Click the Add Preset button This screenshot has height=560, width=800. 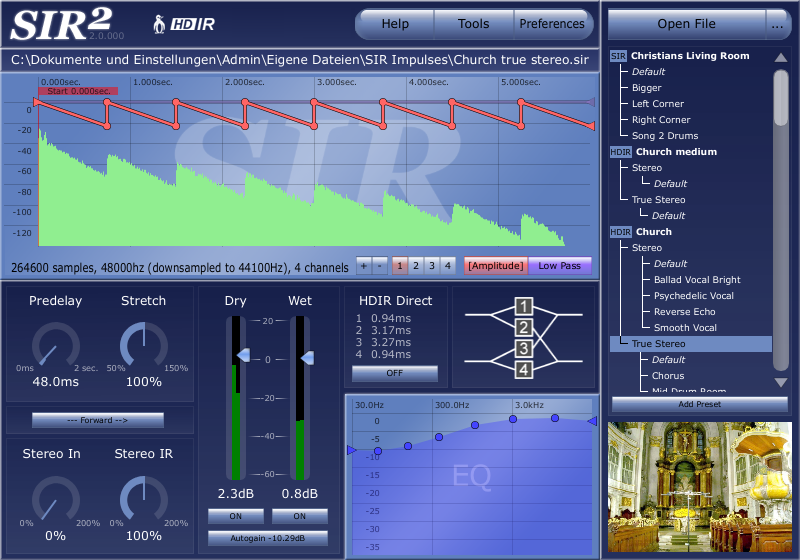[x=699, y=404]
